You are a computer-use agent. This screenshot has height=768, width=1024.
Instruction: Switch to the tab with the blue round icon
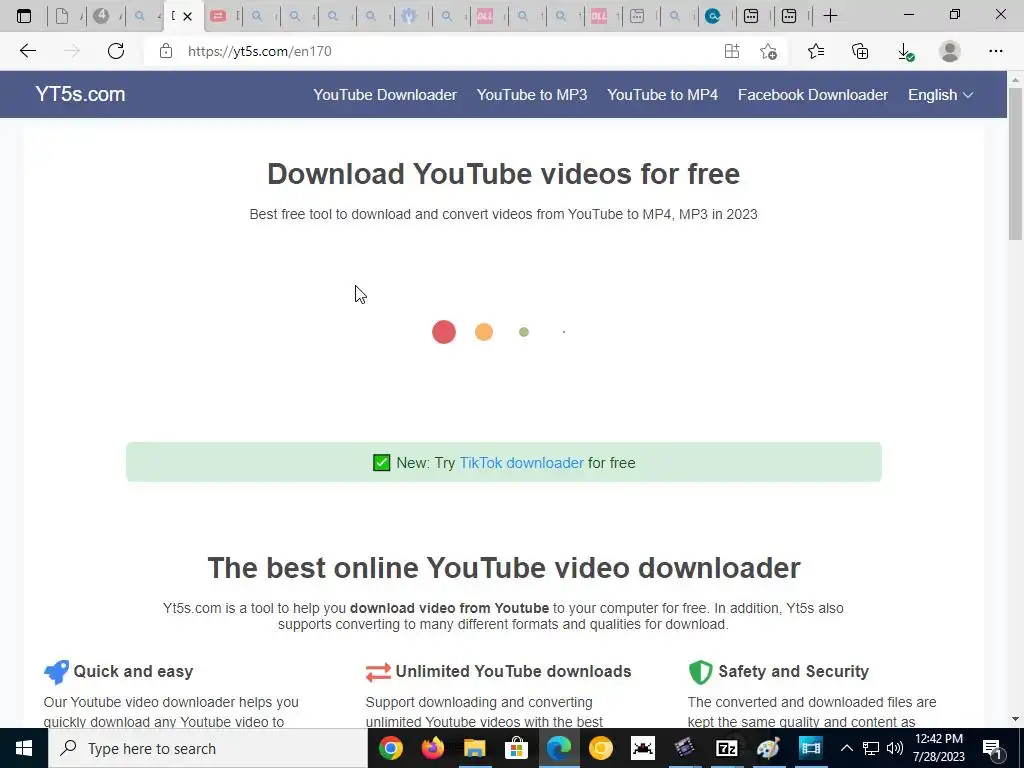click(x=713, y=16)
